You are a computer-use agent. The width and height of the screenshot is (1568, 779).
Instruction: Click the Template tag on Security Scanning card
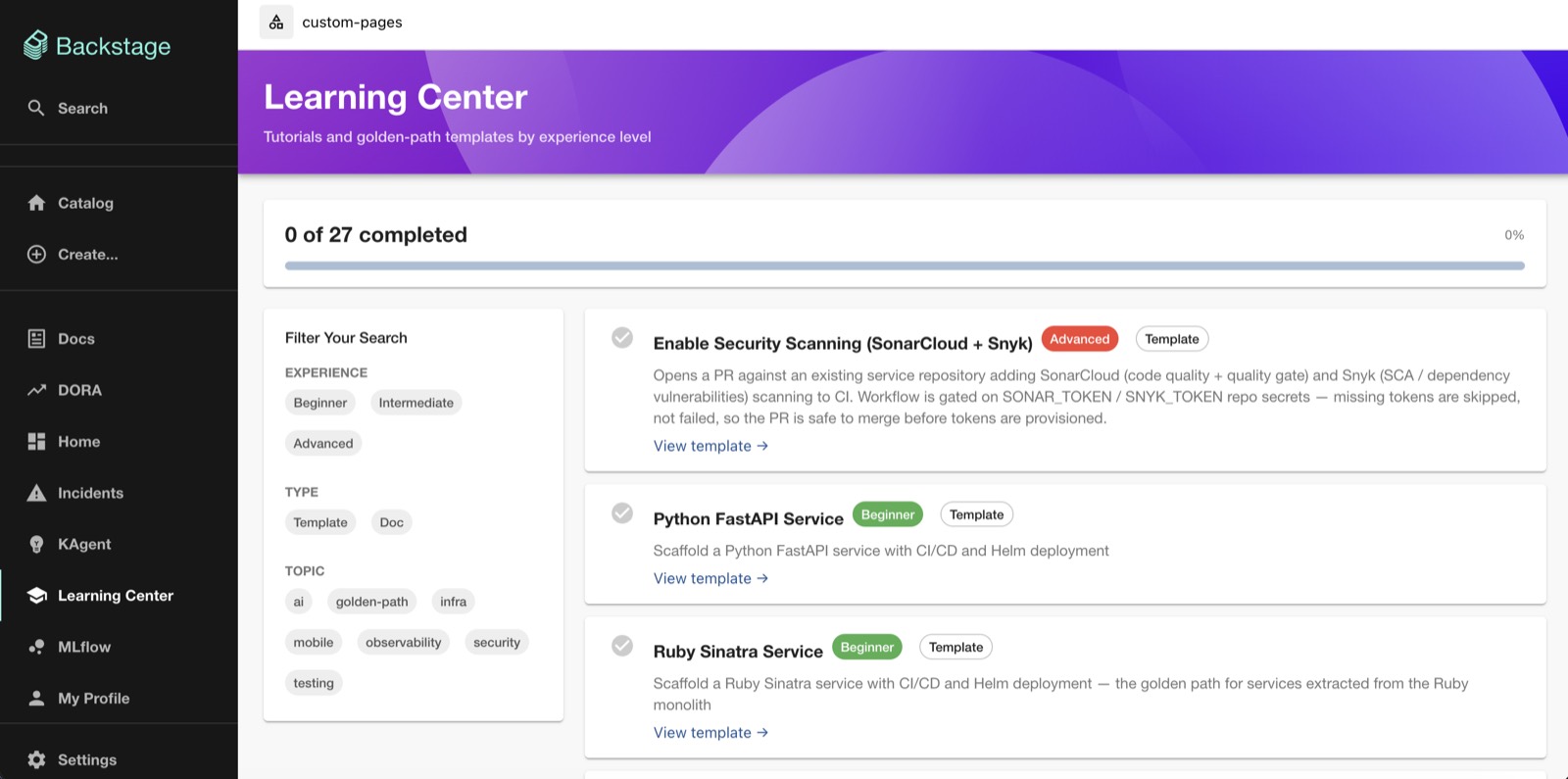(1172, 339)
